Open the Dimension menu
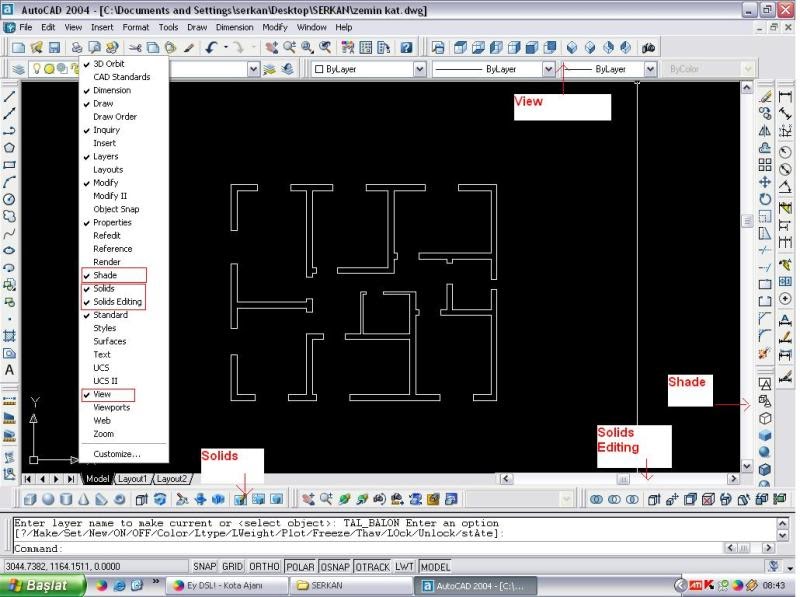 (x=234, y=28)
